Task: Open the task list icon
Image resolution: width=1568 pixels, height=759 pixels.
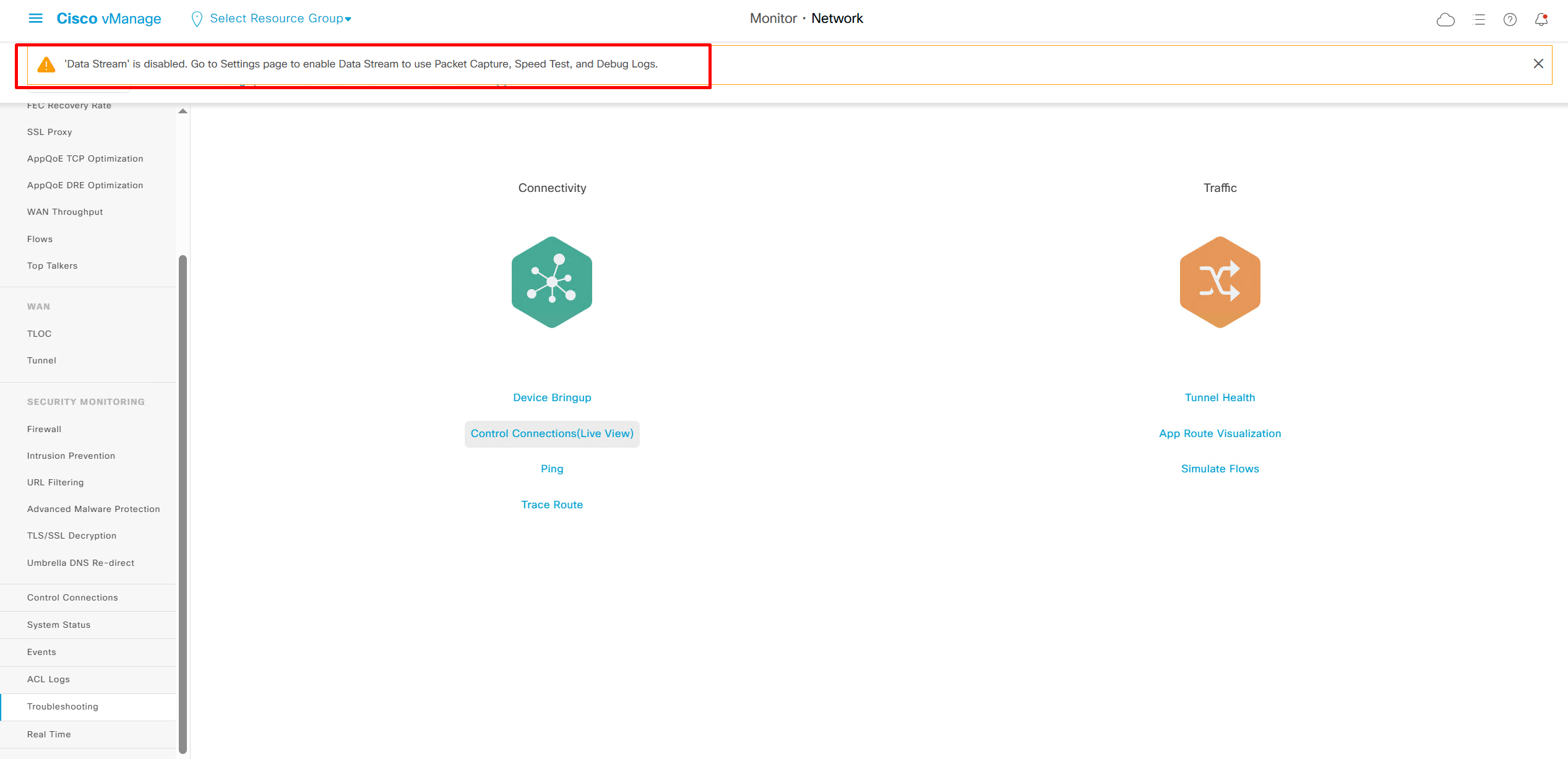Action: (x=1479, y=20)
